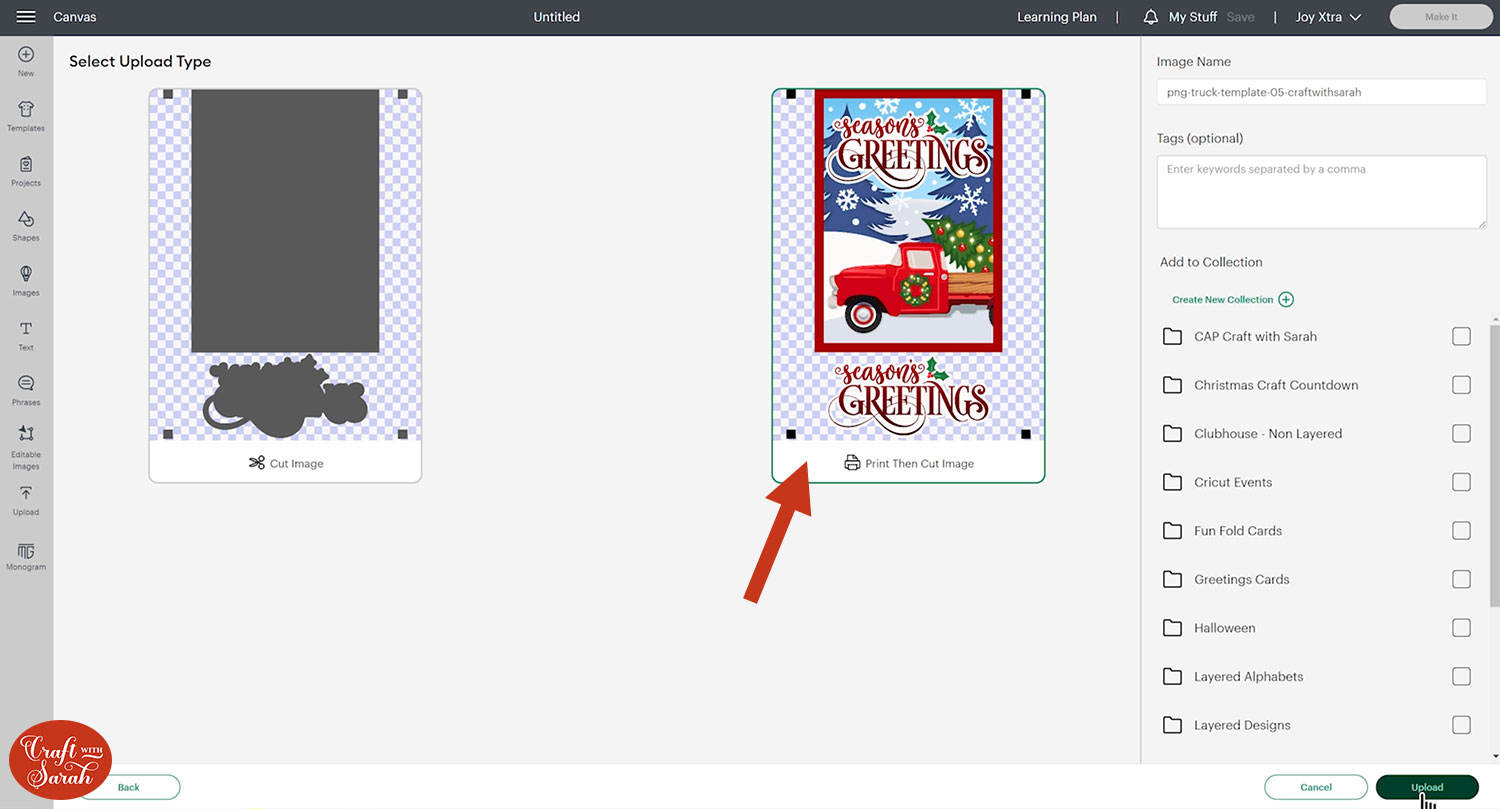Image resolution: width=1500 pixels, height=809 pixels.
Task: Click the Halloween collection name
Action: [1225, 628]
